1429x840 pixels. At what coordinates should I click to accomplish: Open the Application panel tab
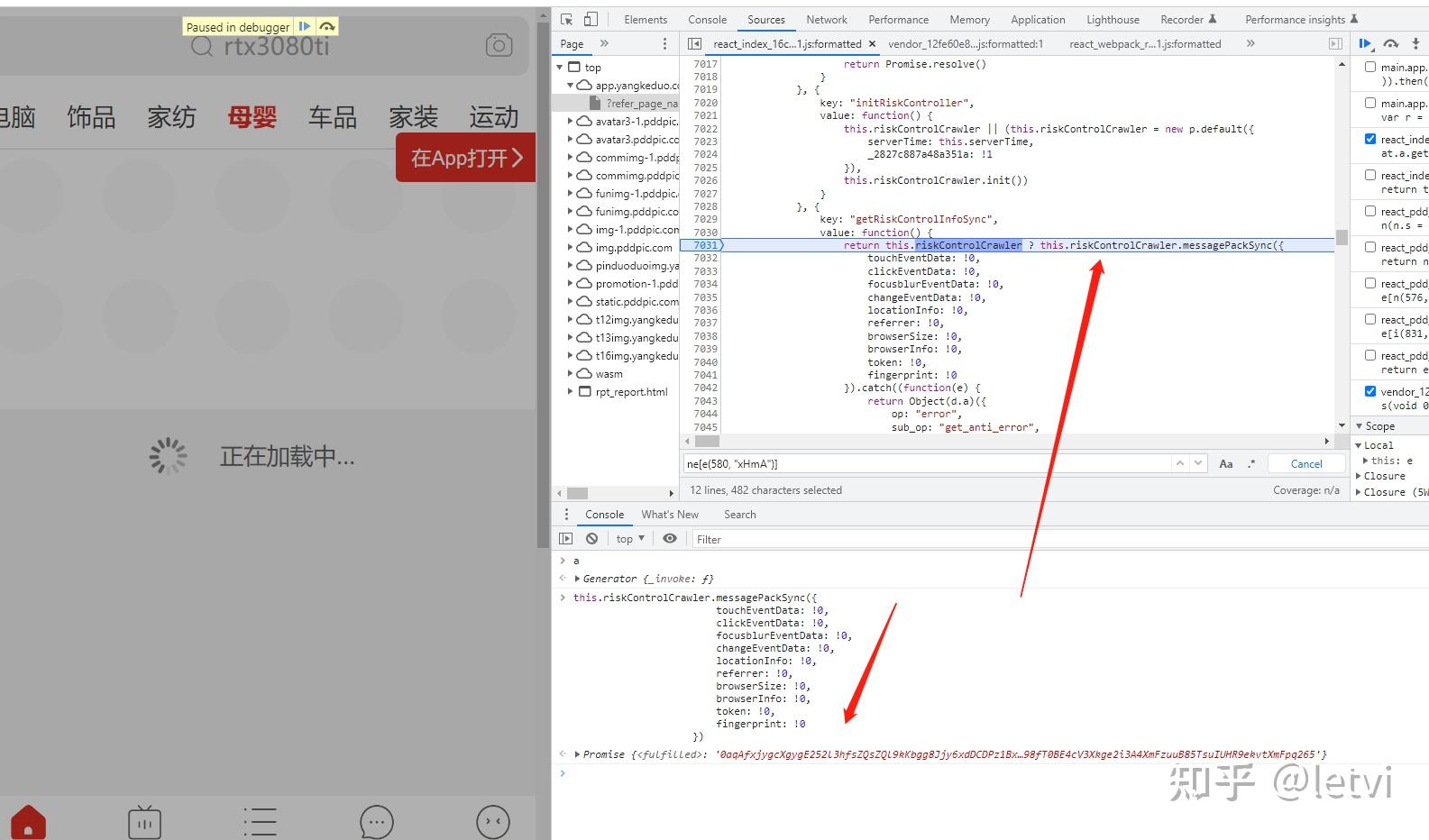[x=1038, y=19]
